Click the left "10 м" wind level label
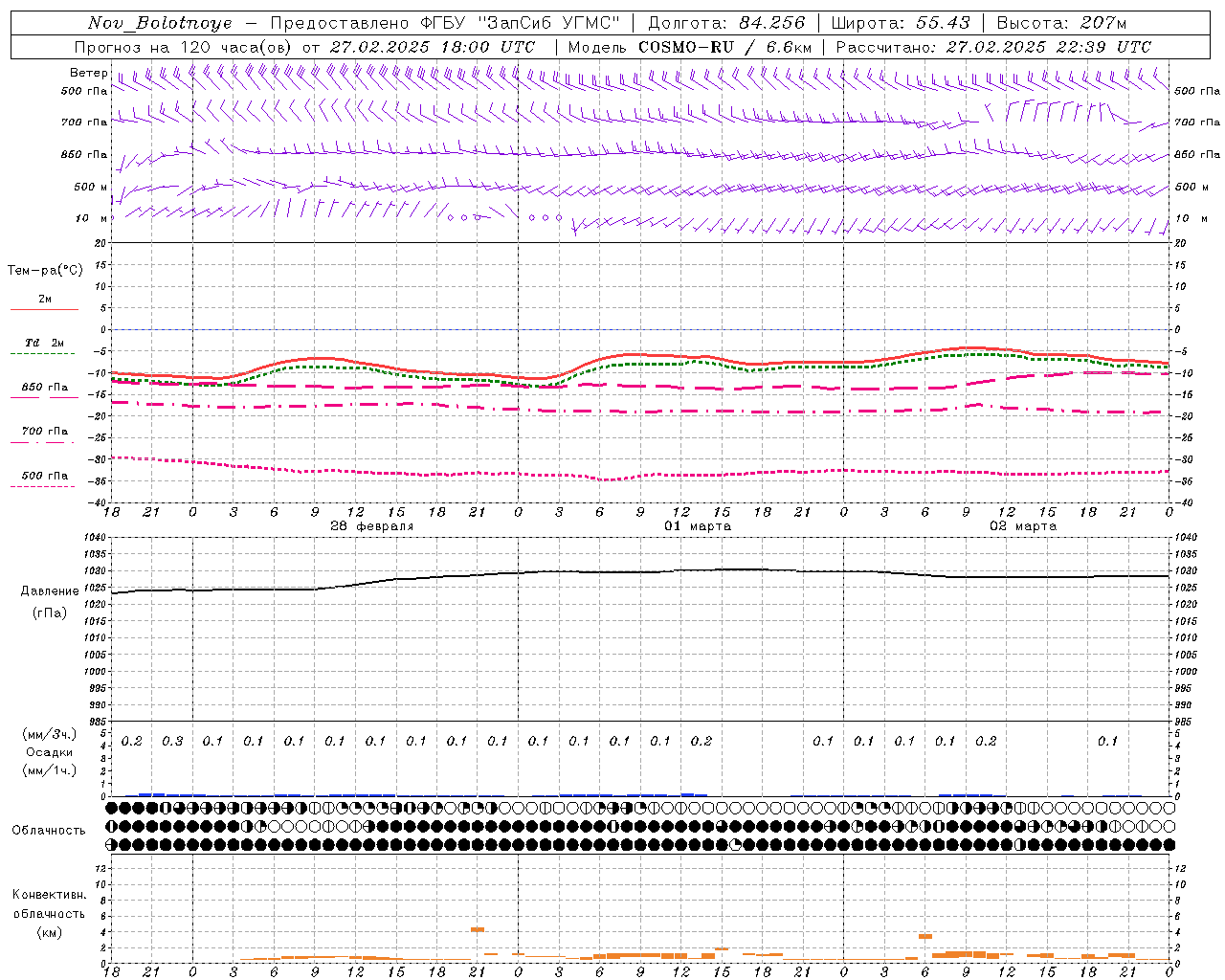 point(93,218)
